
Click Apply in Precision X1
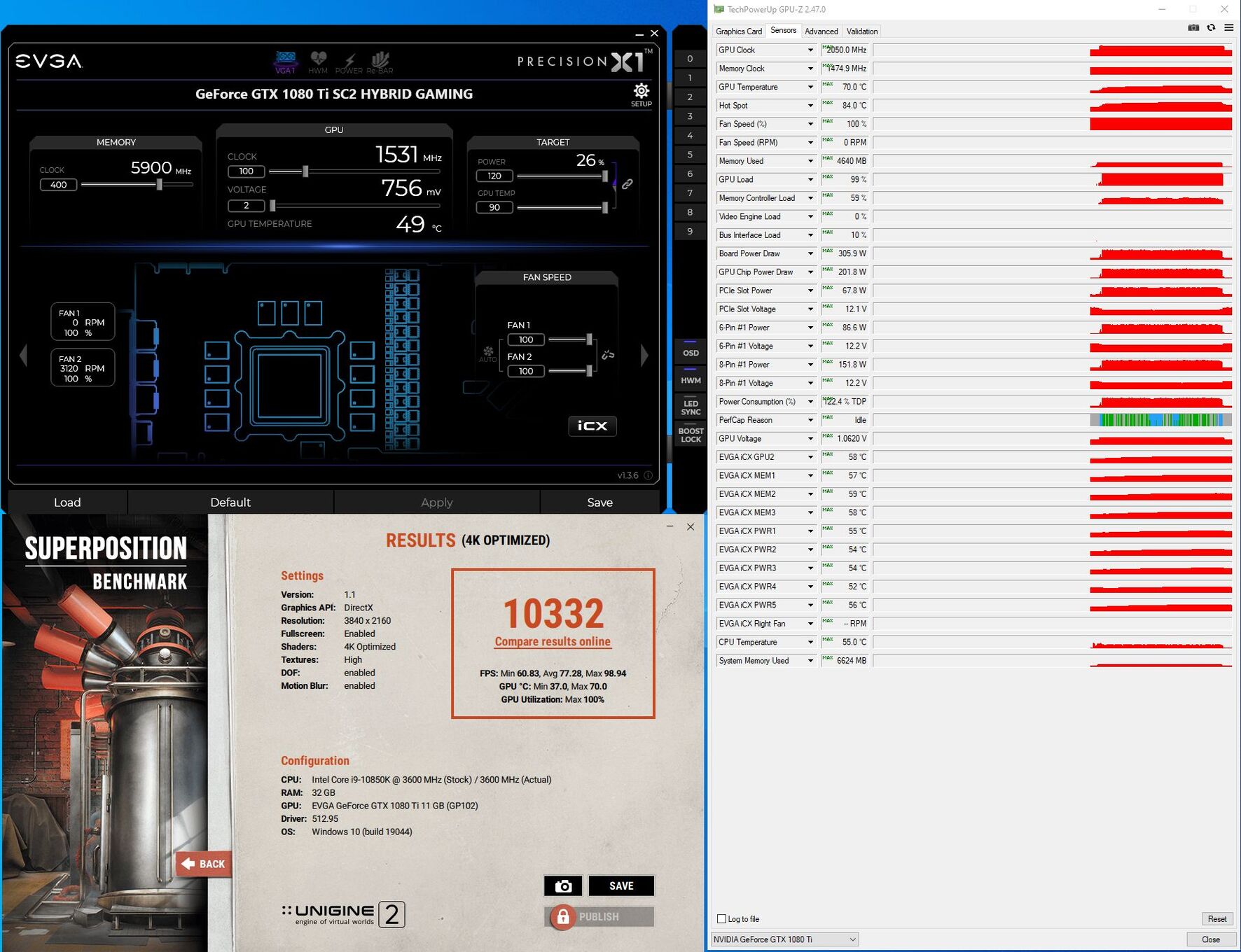[436, 502]
